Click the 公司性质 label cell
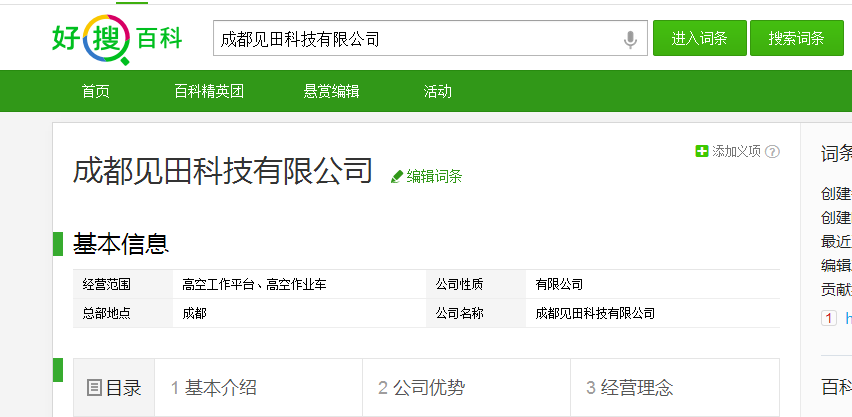Viewport: 852px width, 417px height. (476, 284)
